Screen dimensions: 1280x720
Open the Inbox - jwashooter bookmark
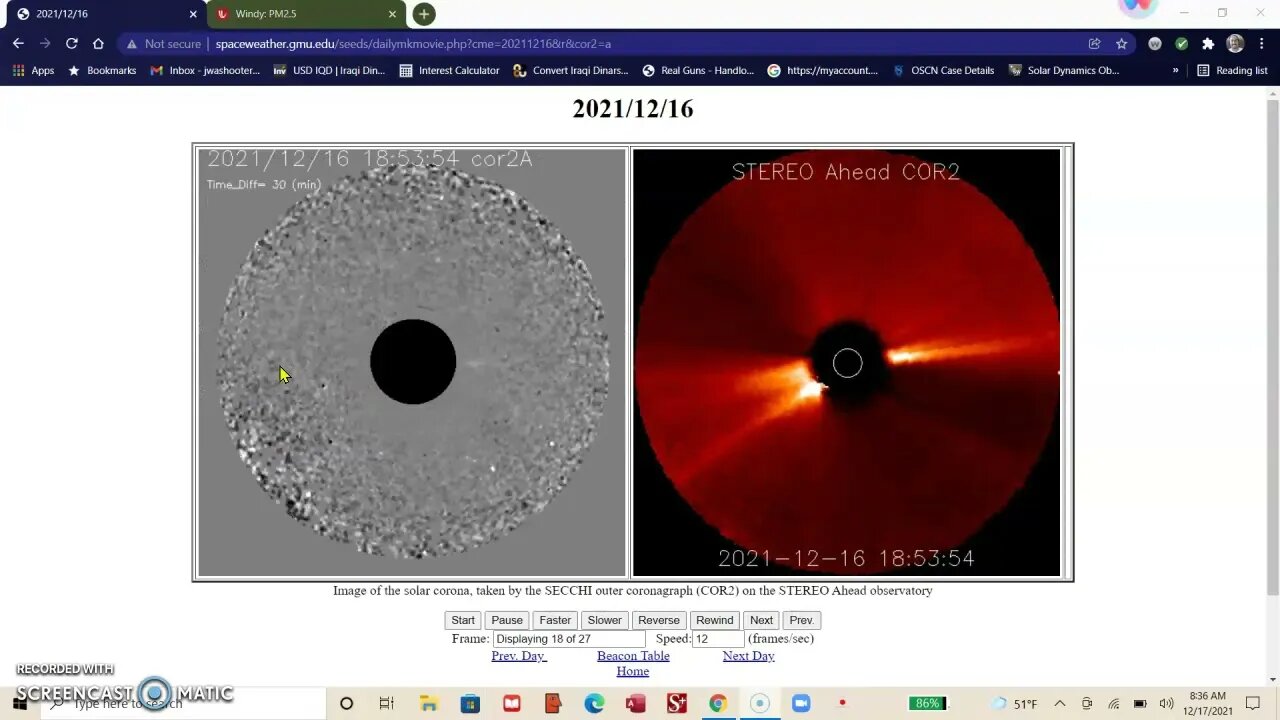(205, 71)
